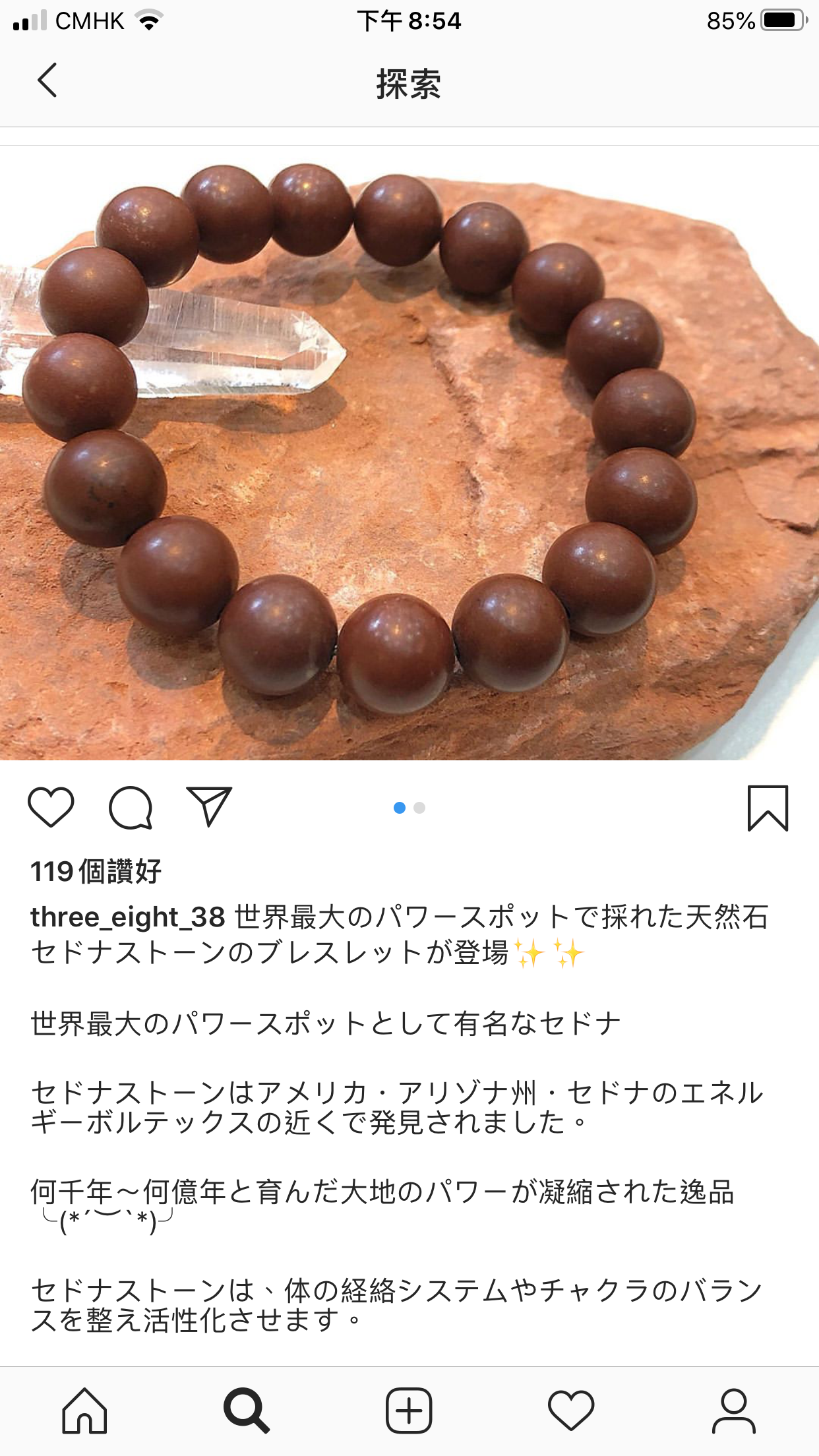
Task: View the 119 likes list
Action: click(96, 872)
